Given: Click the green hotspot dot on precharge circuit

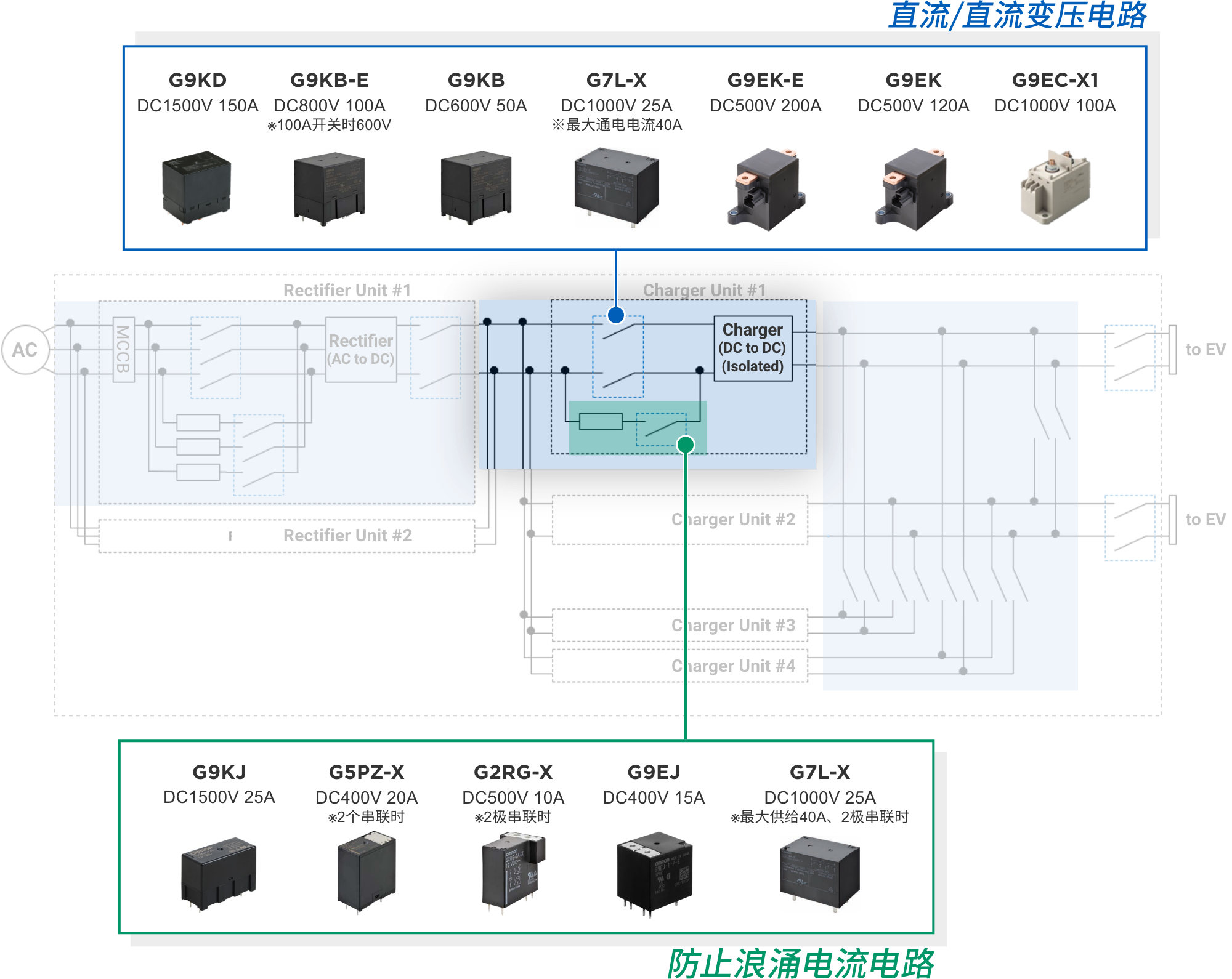Looking at the screenshot, I should (685, 445).
